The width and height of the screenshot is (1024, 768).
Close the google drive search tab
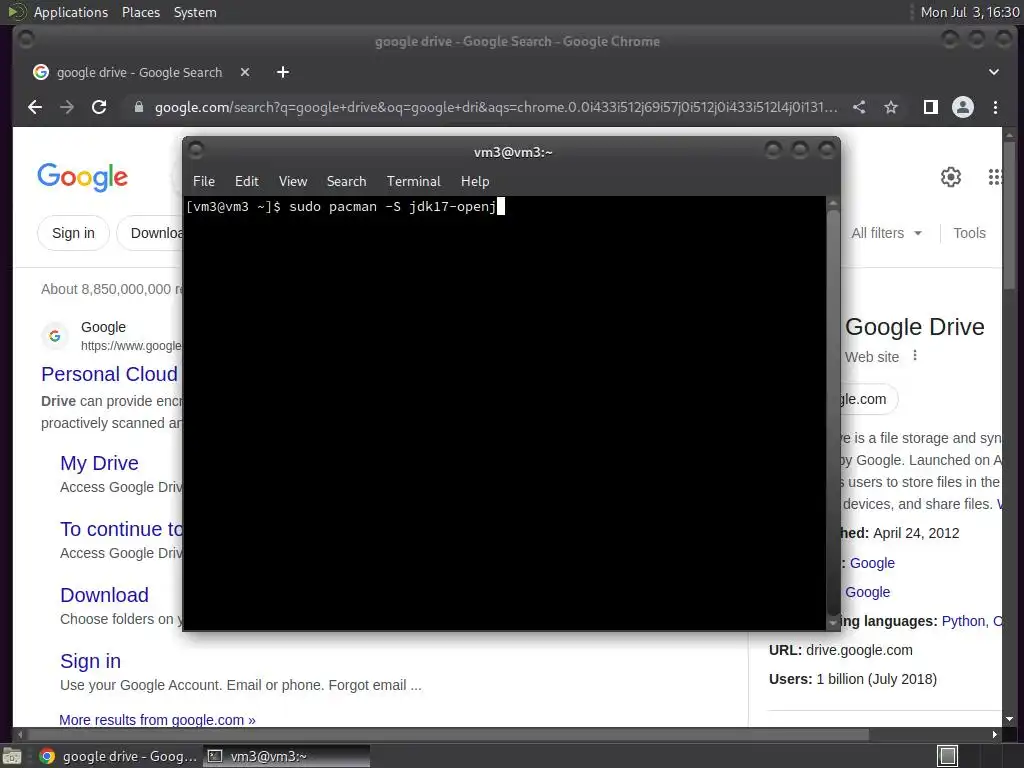245,72
